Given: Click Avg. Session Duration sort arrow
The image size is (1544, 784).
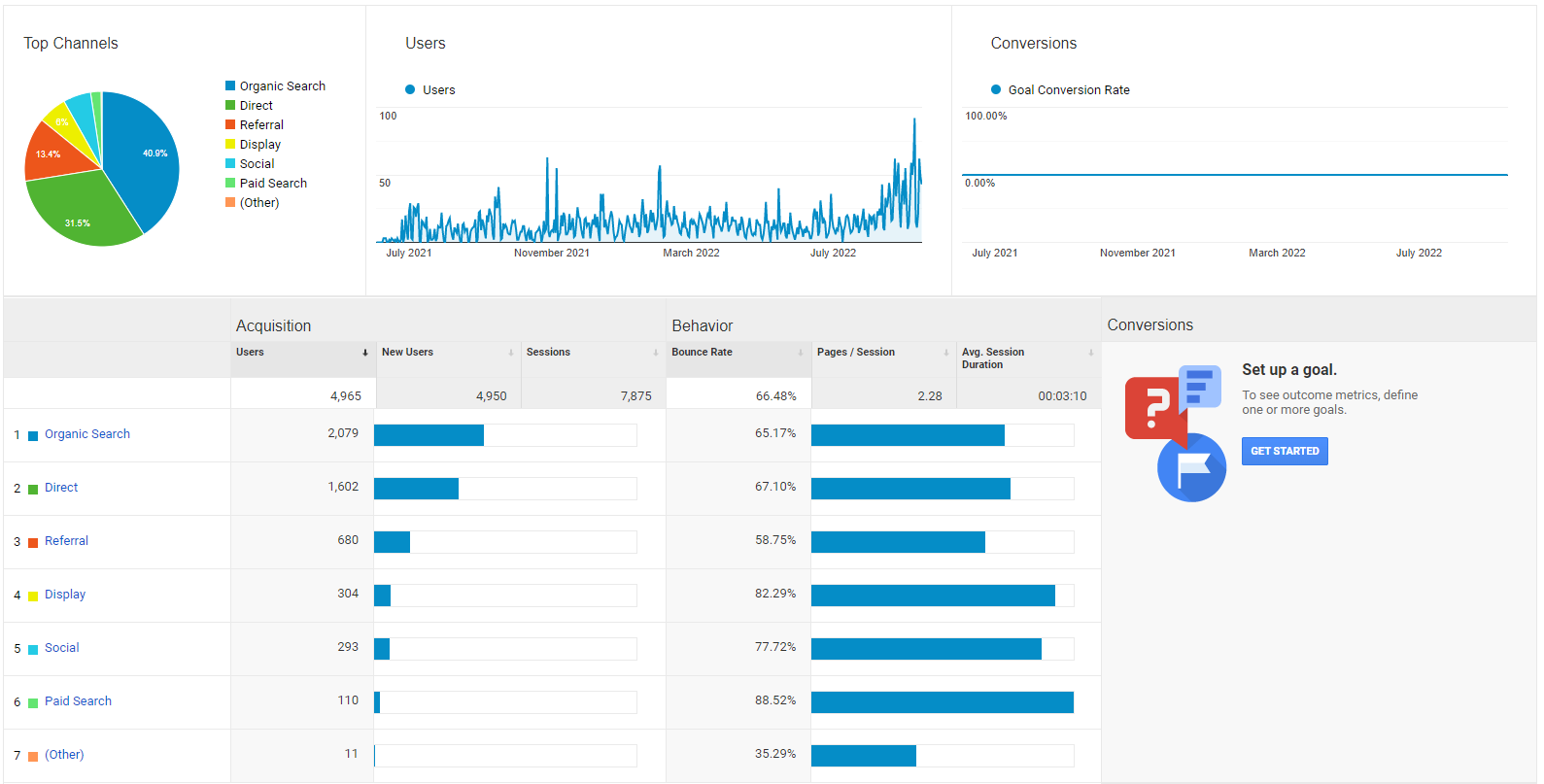Looking at the screenshot, I should click(x=1091, y=353).
